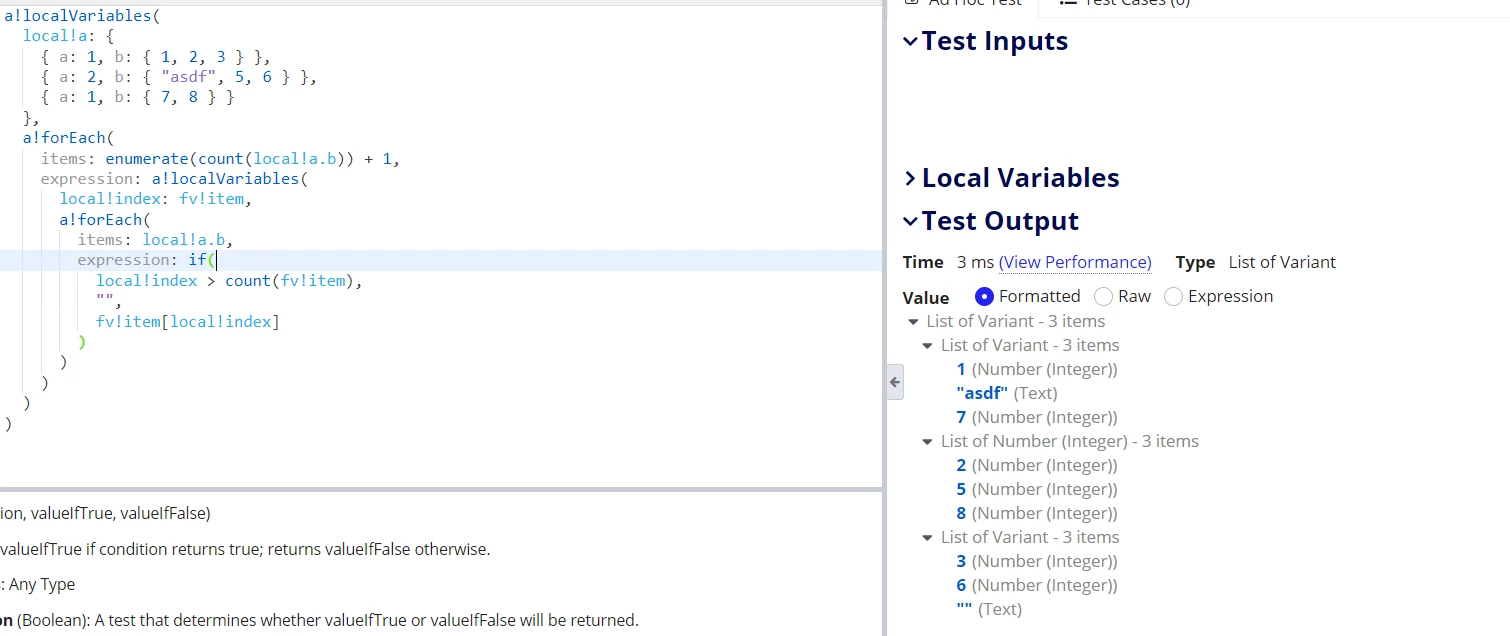Select the empty "" (Text) output row
This screenshot has width=1510, height=636.
[989, 609]
